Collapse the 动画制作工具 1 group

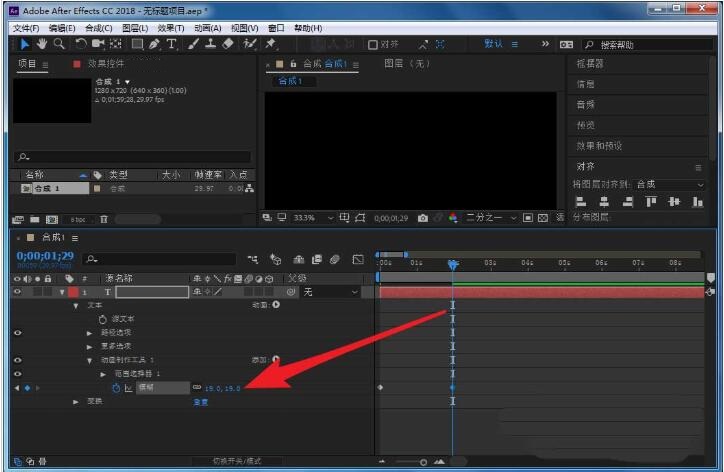pos(90,360)
